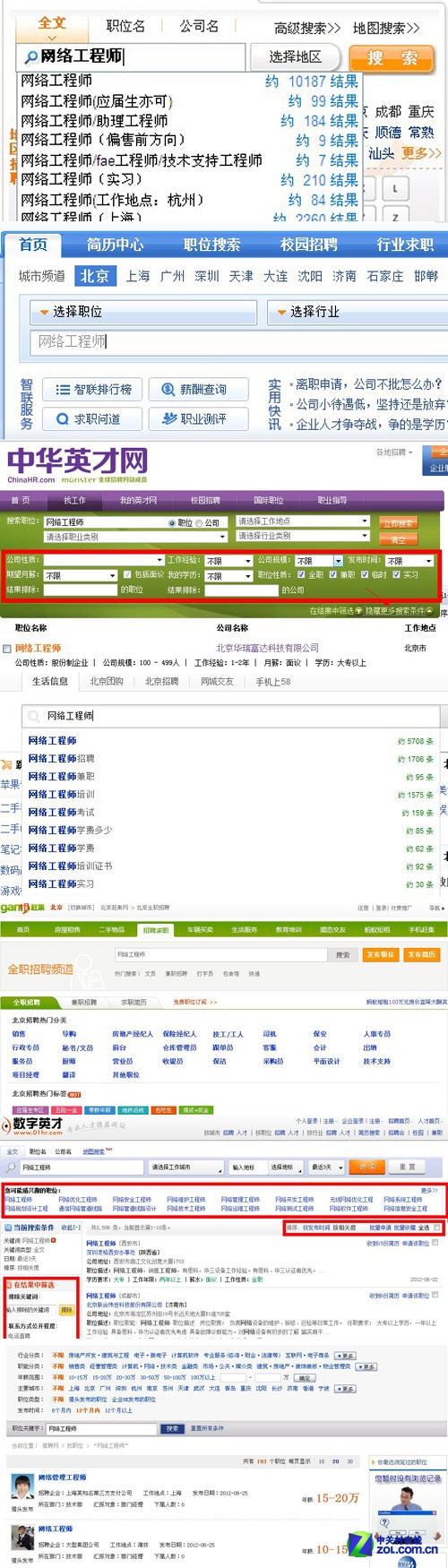
Task: Open the 网络管理工程师 job title
Action: (x=63, y=1478)
